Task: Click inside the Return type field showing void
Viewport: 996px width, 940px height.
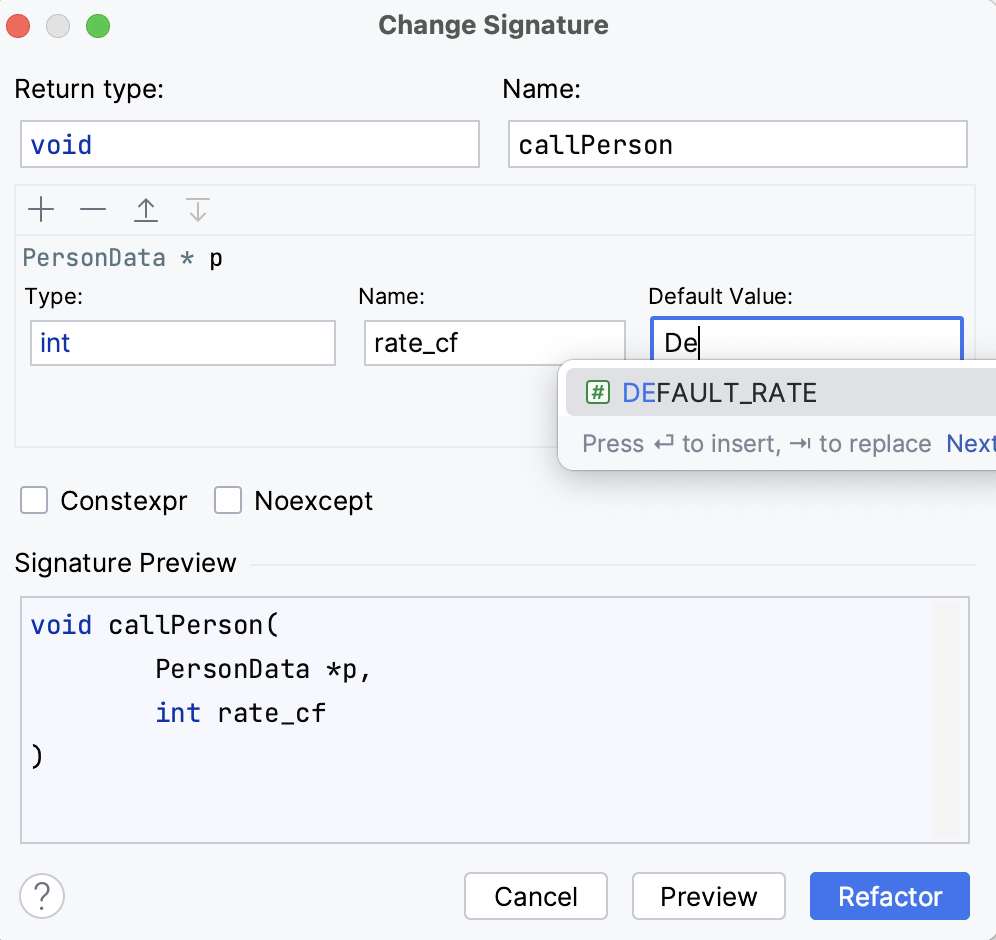Action: (x=248, y=143)
